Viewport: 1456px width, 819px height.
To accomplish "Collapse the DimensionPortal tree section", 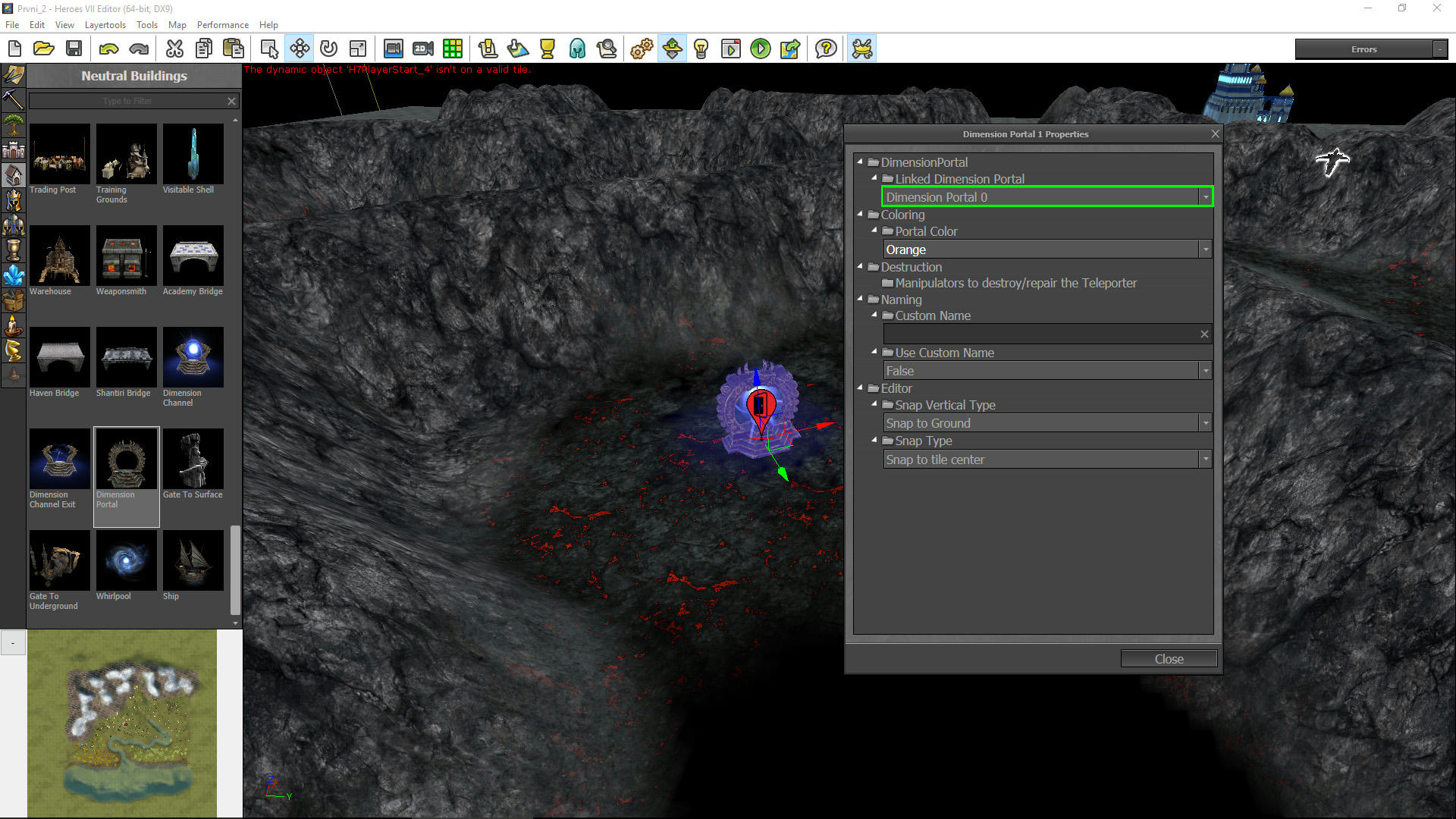I will 860,162.
